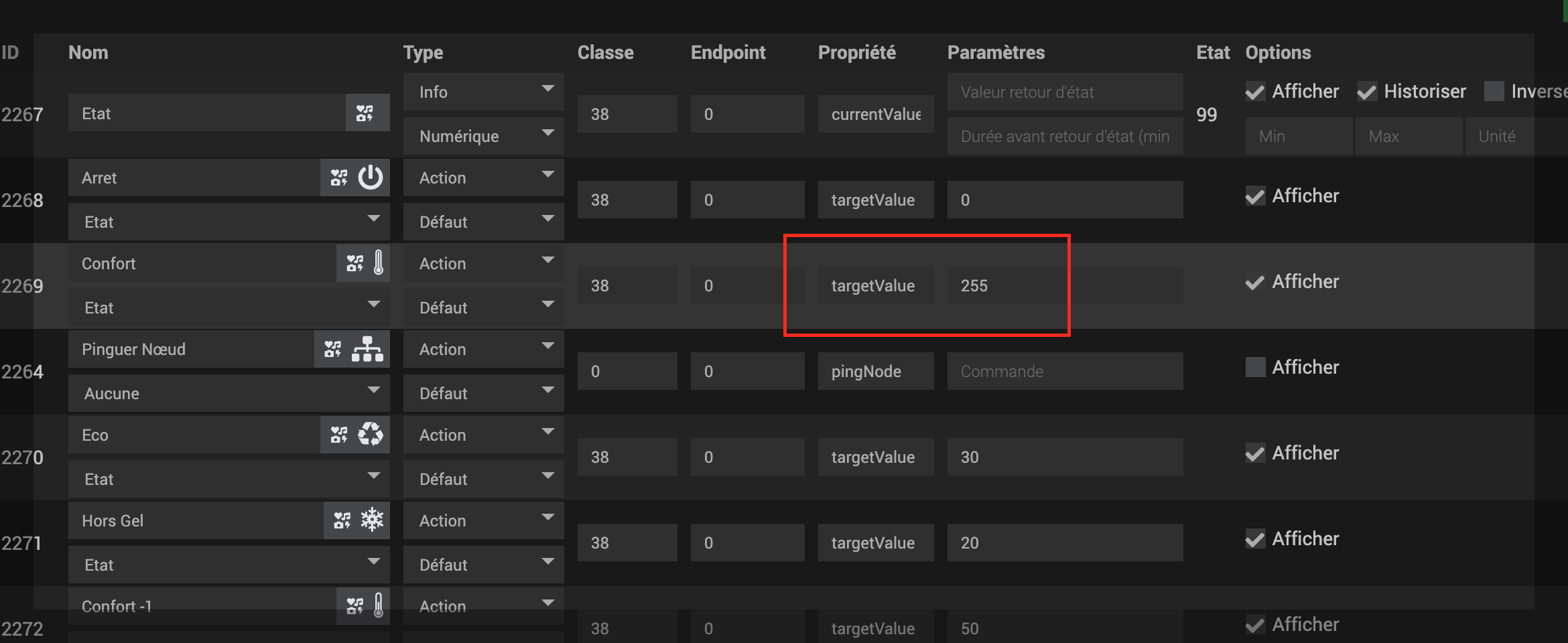This screenshot has width=1568, height=643.
Task: Click the recycle icon beside Eco
Action: coord(370,435)
